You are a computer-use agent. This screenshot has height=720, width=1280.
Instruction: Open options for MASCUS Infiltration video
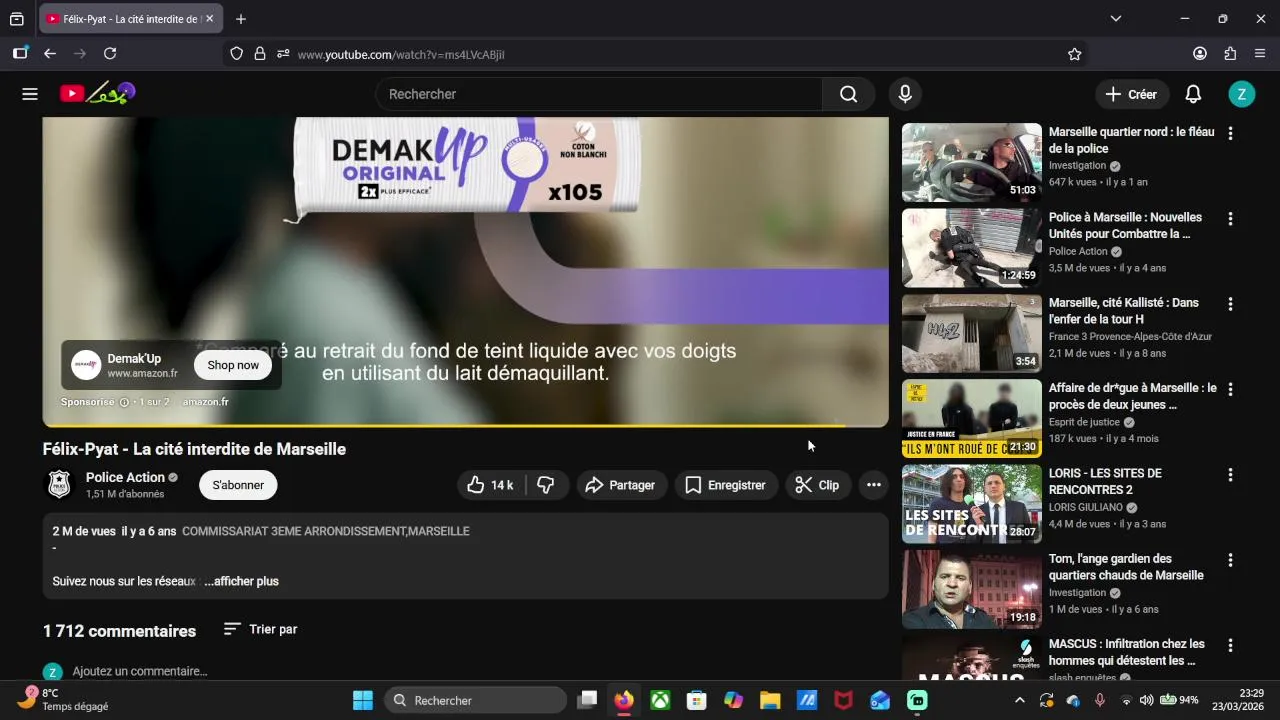pyautogui.click(x=1230, y=646)
